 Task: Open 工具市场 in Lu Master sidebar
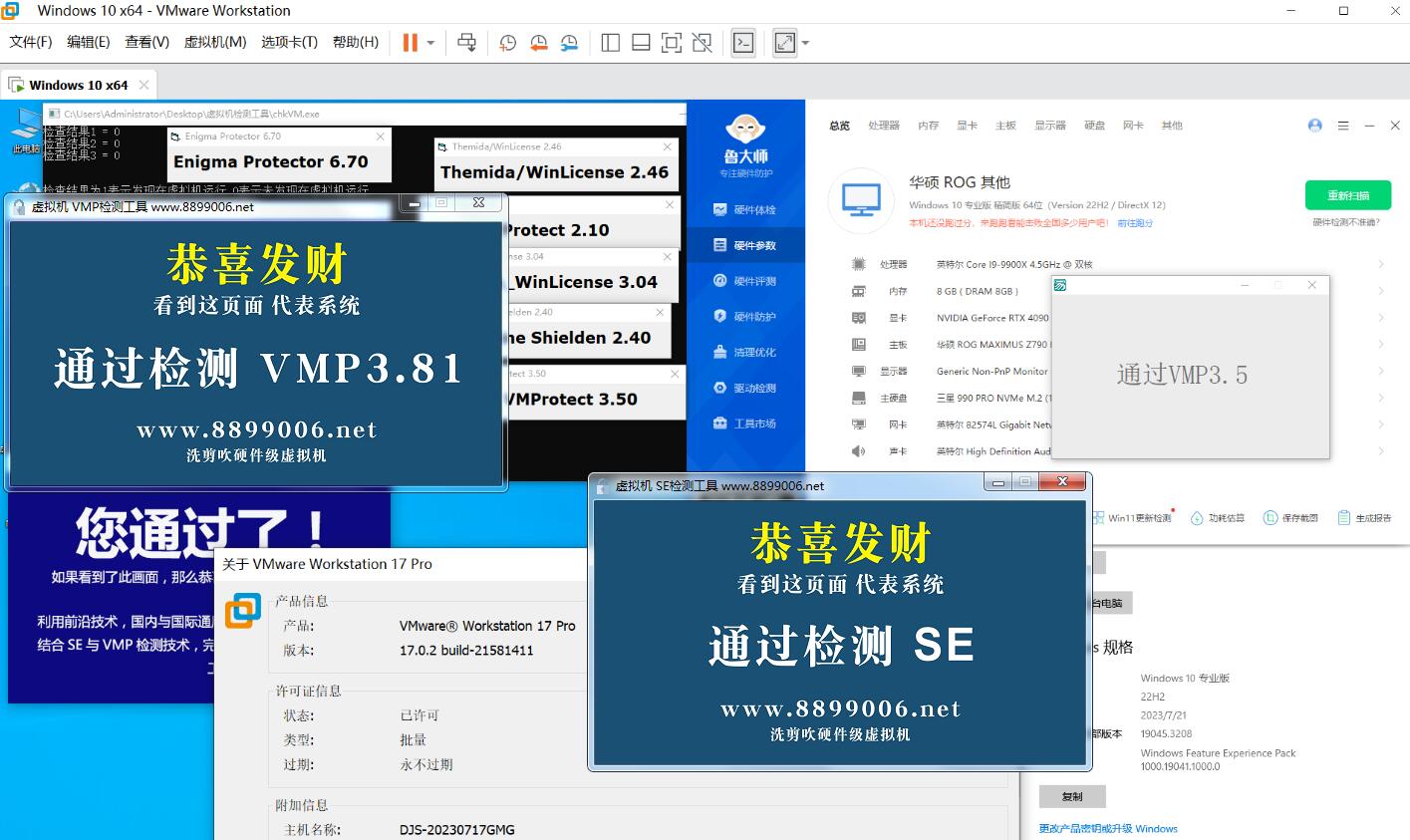(745, 423)
